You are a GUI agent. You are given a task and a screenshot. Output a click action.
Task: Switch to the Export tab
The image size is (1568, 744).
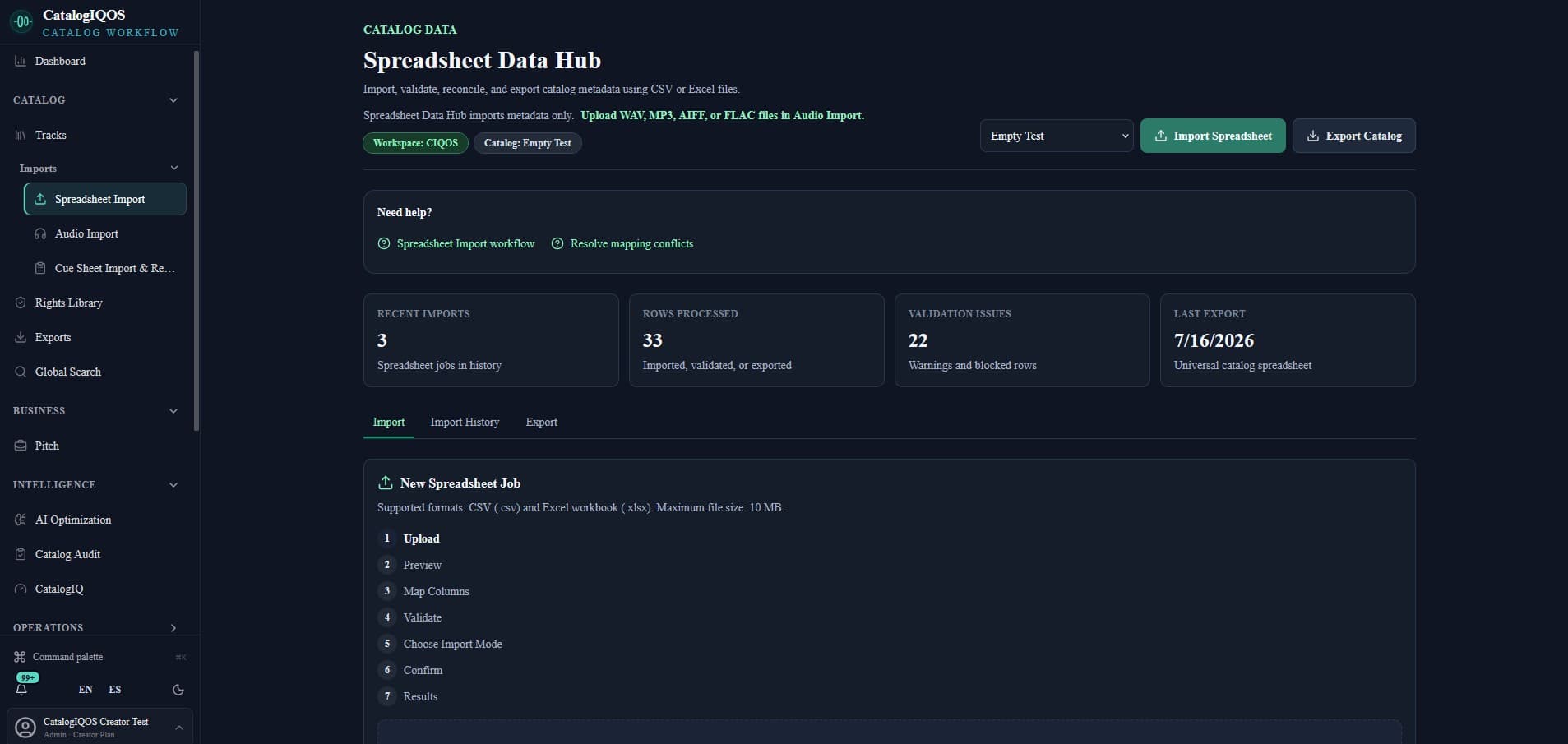541,423
